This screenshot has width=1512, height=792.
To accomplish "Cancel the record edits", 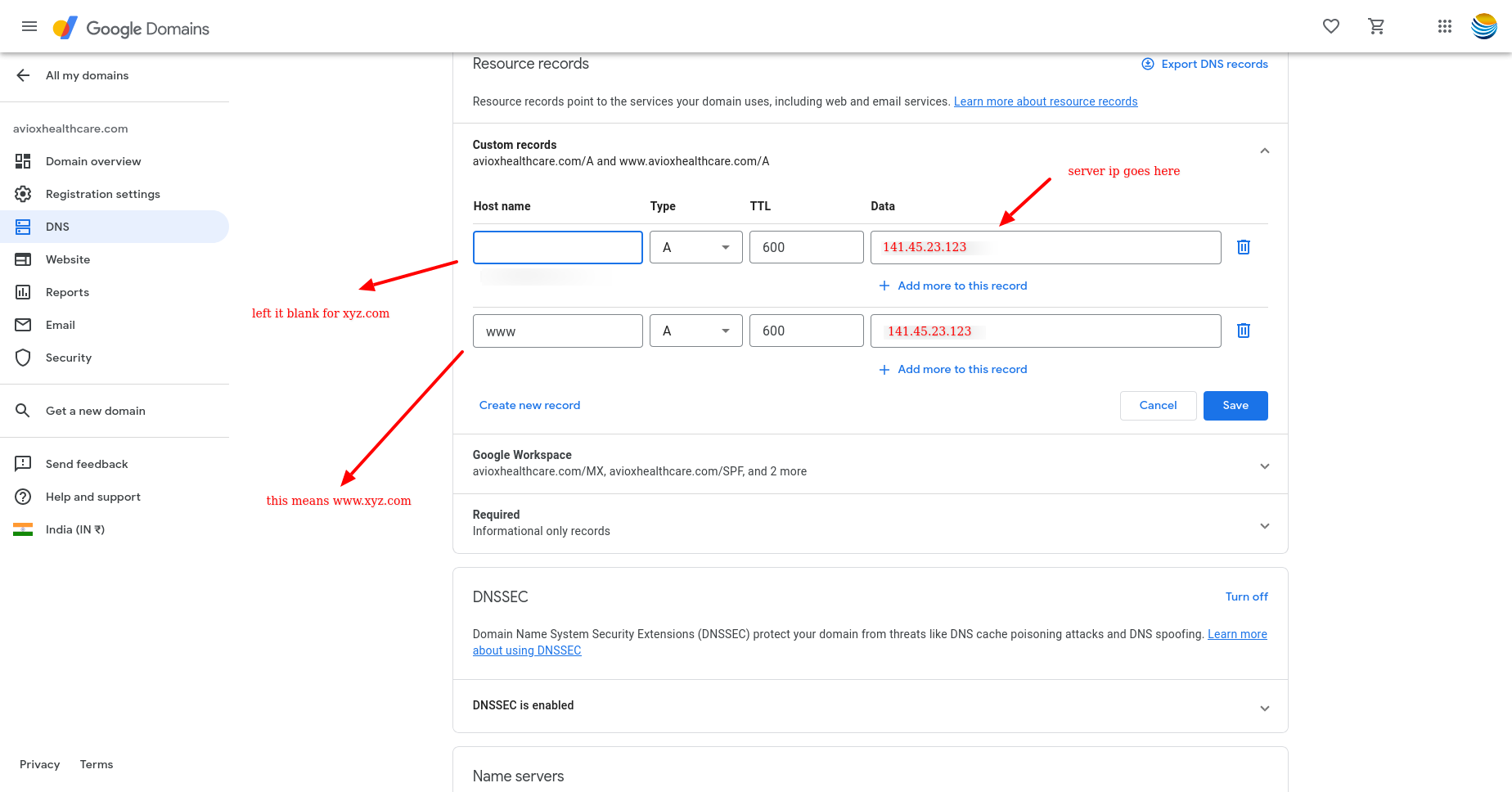I will point(1158,406).
